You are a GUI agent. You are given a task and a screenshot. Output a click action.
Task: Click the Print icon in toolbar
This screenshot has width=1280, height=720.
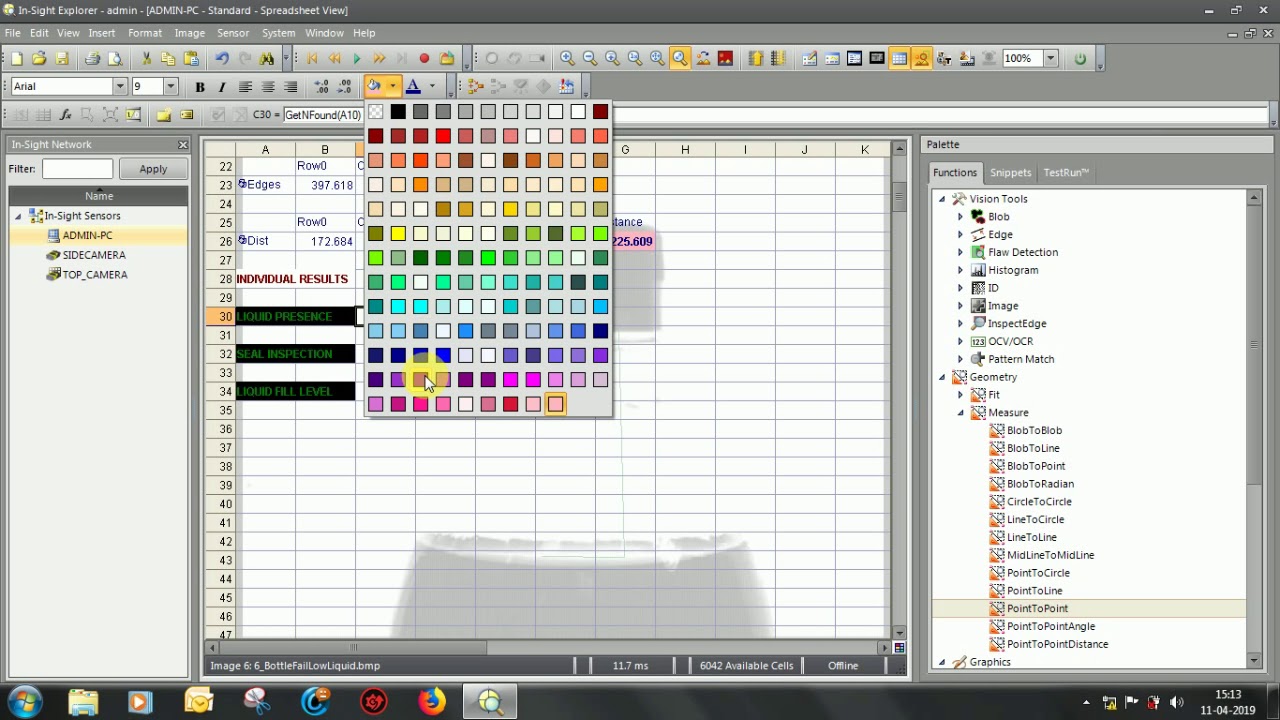point(92,59)
